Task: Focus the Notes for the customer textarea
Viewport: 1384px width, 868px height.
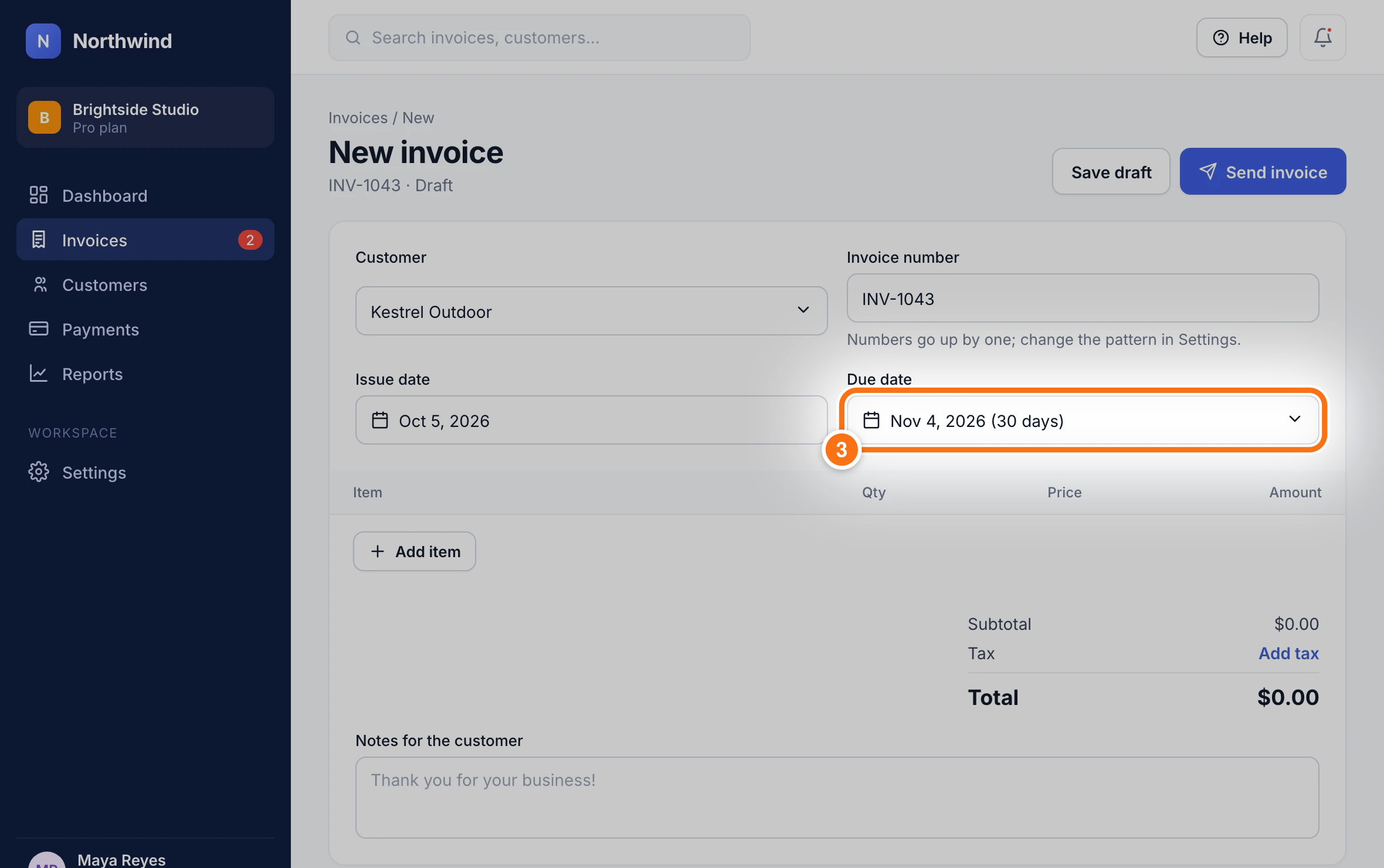Action: [x=837, y=798]
